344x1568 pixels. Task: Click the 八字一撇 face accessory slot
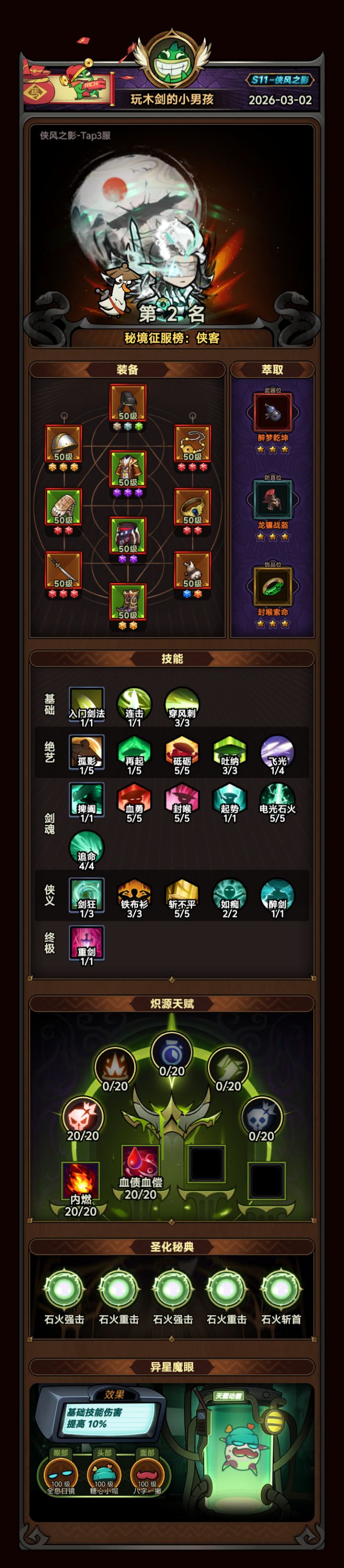pyautogui.click(x=147, y=1476)
